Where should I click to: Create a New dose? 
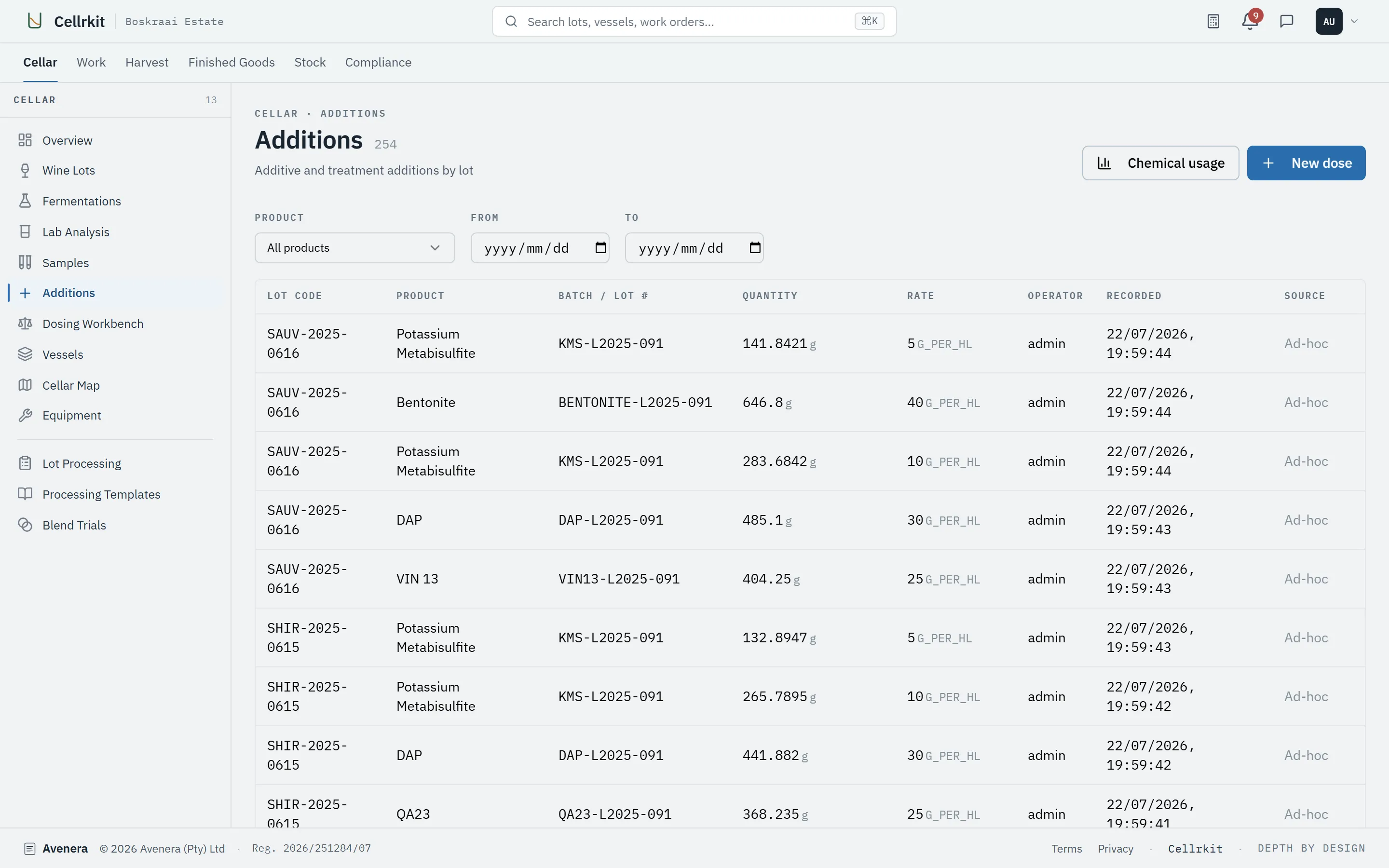pos(1306,163)
